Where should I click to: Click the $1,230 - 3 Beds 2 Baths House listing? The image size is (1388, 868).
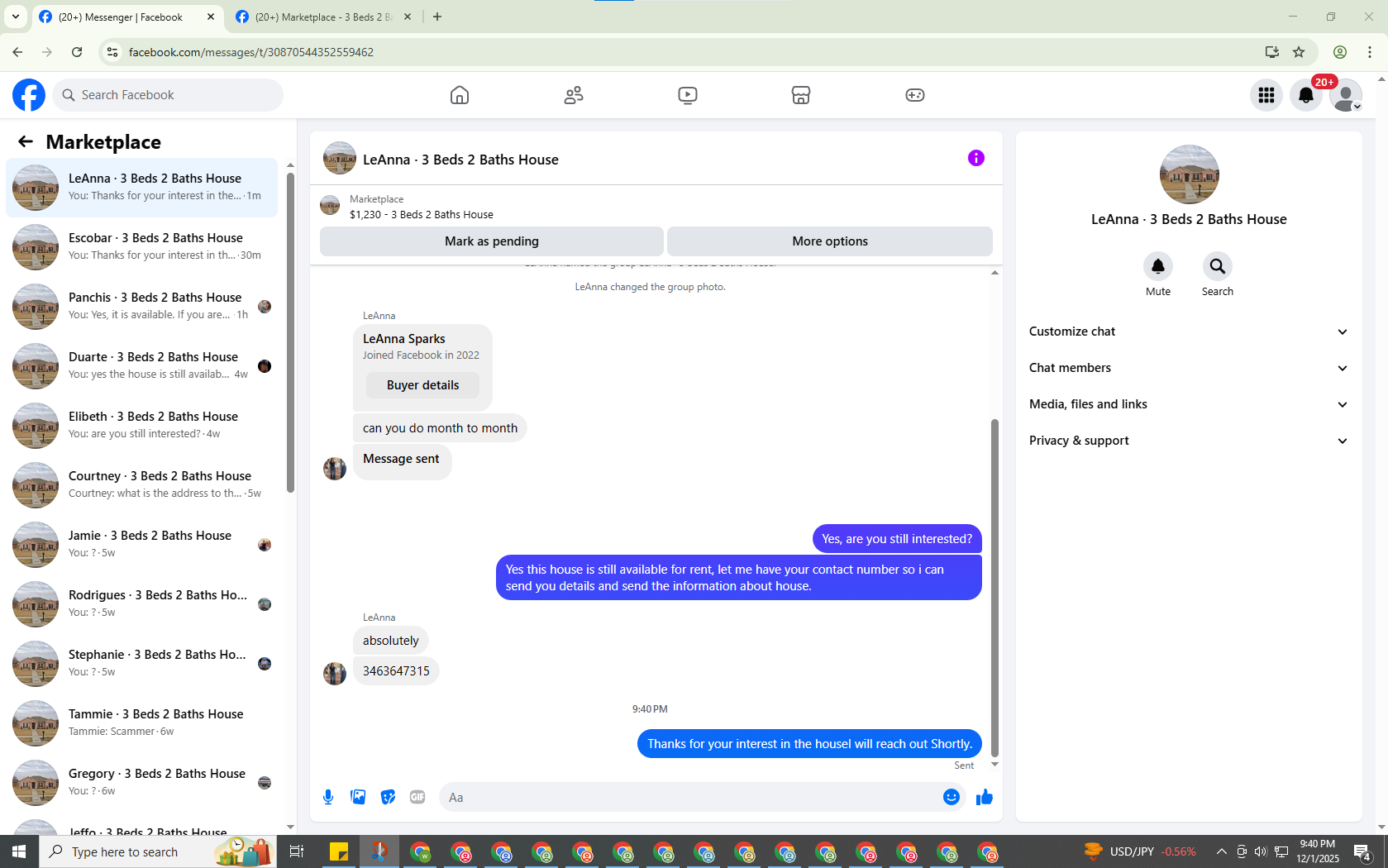click(x=421, y=214)
